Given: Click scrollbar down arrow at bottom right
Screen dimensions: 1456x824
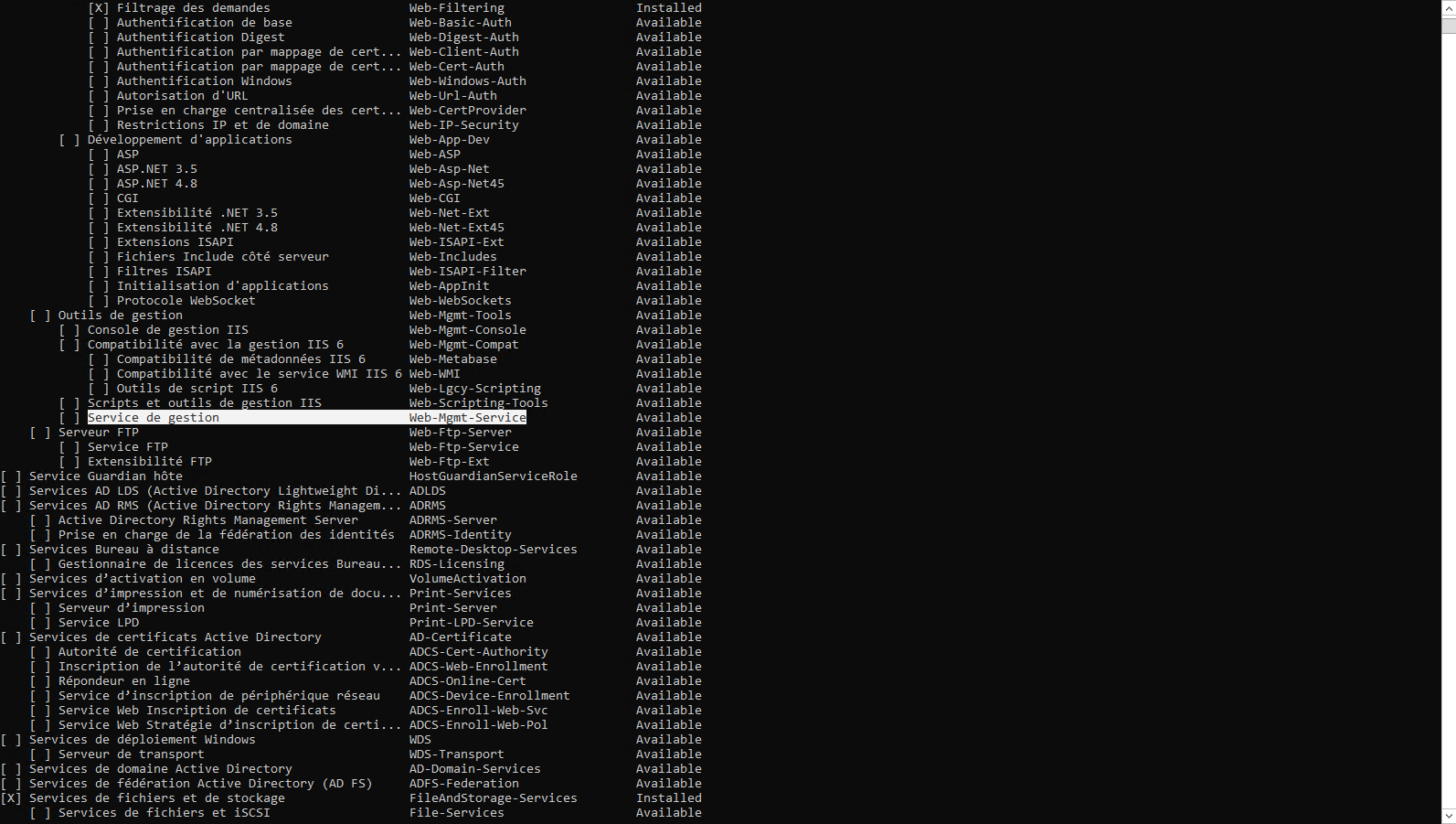Looking at the screenshot, I should 1448,815.
